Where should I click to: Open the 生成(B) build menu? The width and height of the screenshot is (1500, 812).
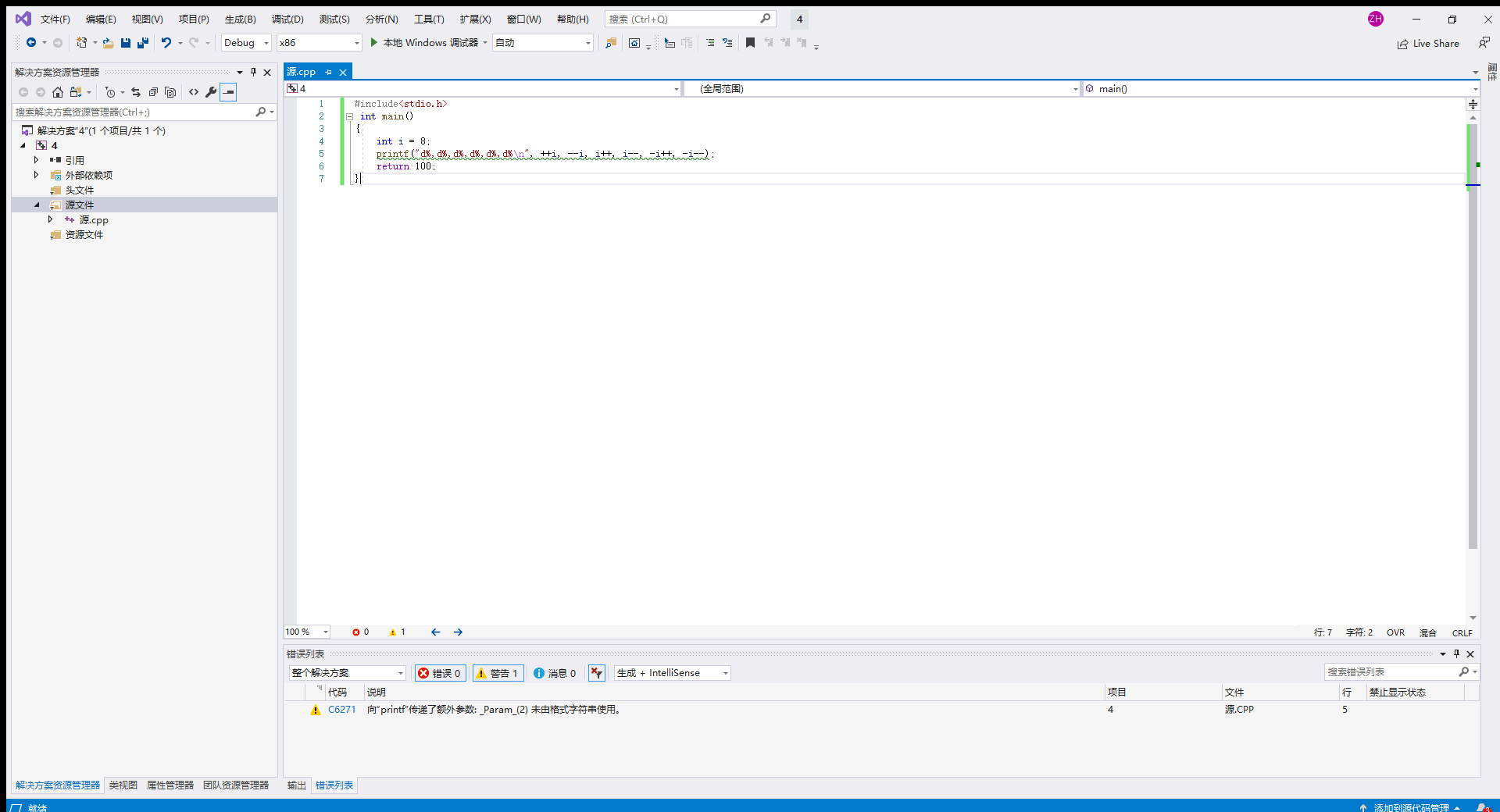coord(240,20)
